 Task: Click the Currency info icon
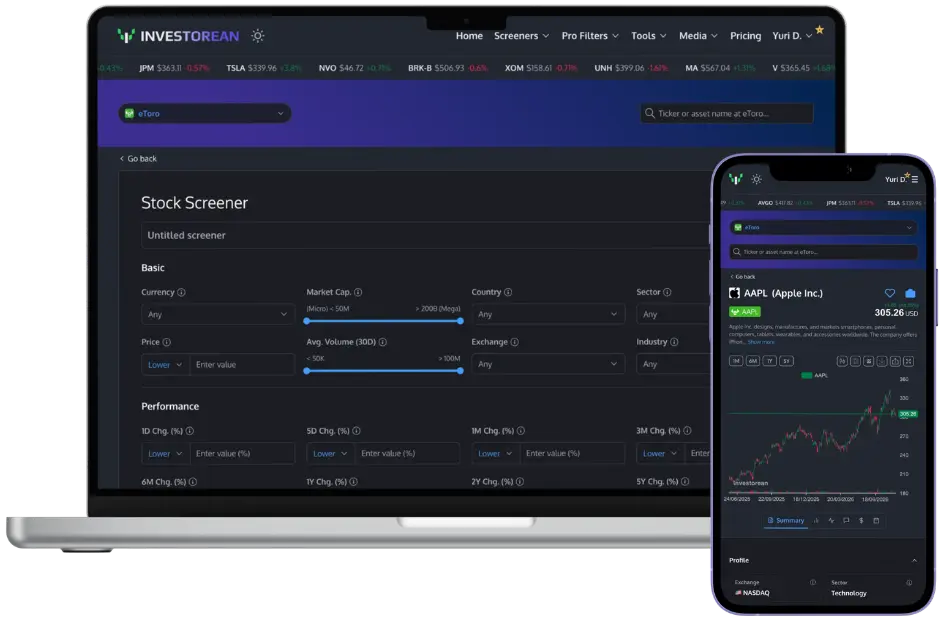pos(181,293)
